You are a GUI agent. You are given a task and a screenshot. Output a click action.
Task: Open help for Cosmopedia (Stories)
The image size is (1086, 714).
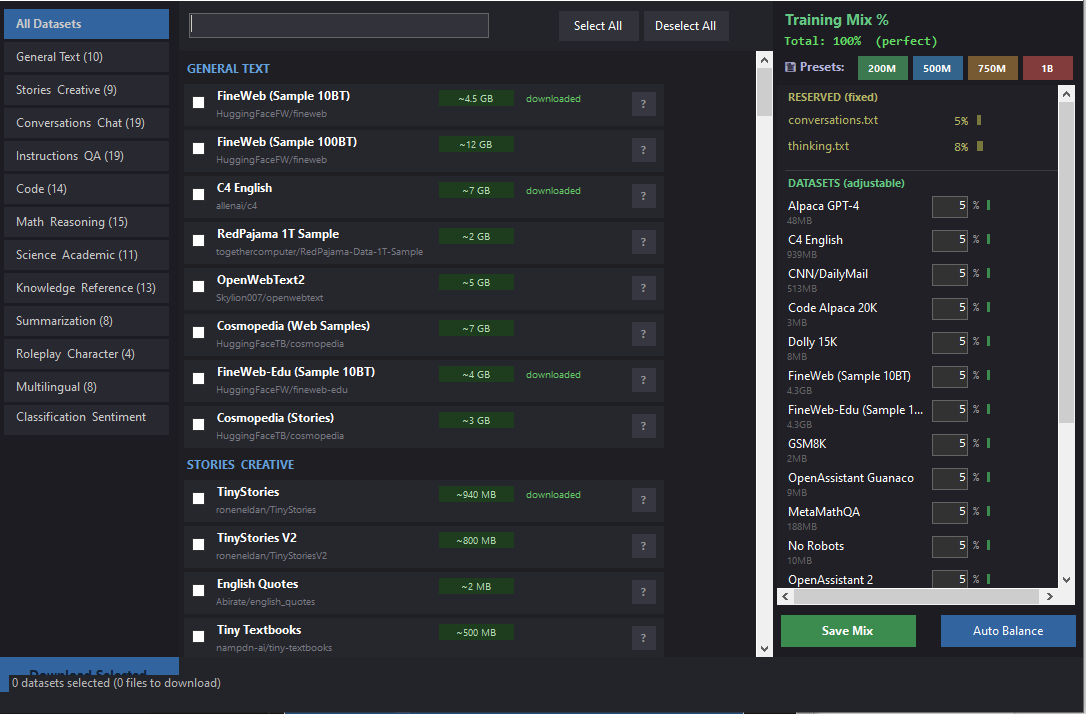coord(643,426)
